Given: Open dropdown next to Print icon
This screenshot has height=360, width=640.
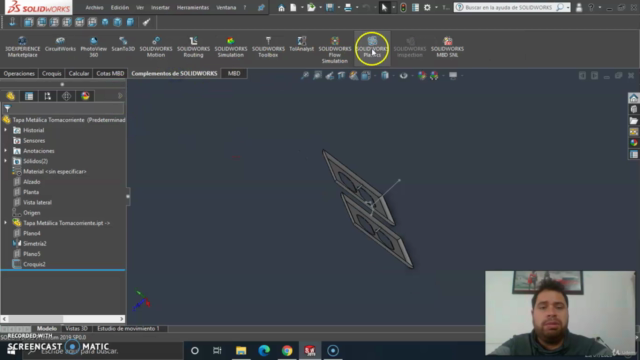Looking at the screenshot, I should pos(357,7).
